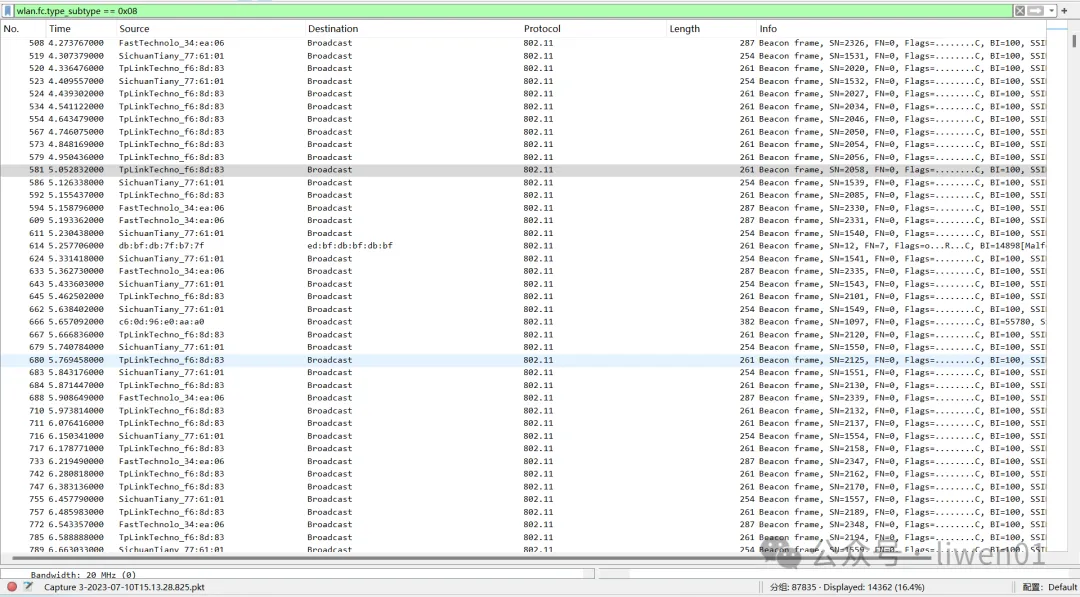Viewport: 1080px width, 597px height.
Task: Click length value 382 in packet 666
Action: 747,322
